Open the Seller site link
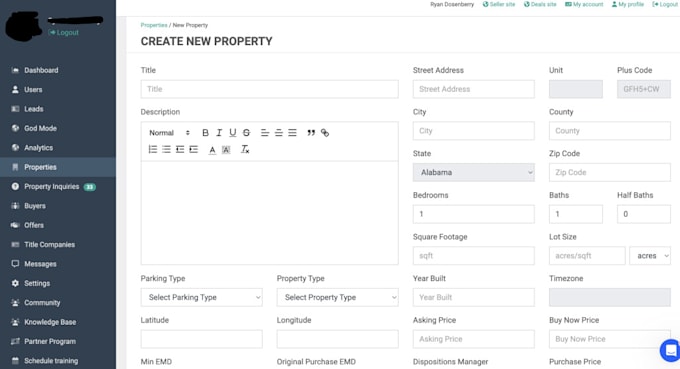This screenshot has height=369, width=680. coord(499,4)
